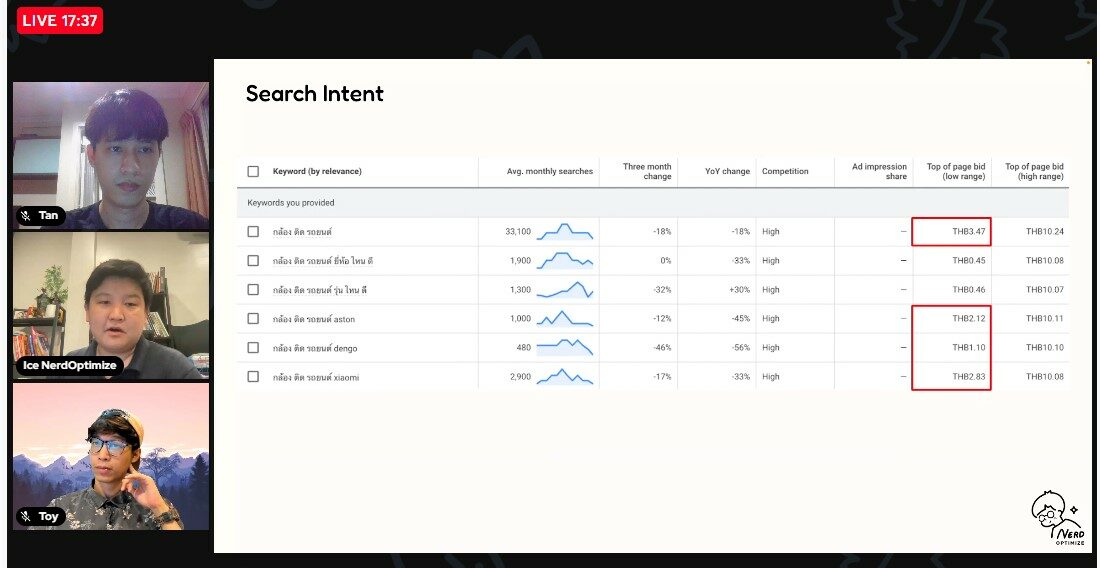
Task: Click the sparkline chart in the xiaomi row
Action: 565,377
